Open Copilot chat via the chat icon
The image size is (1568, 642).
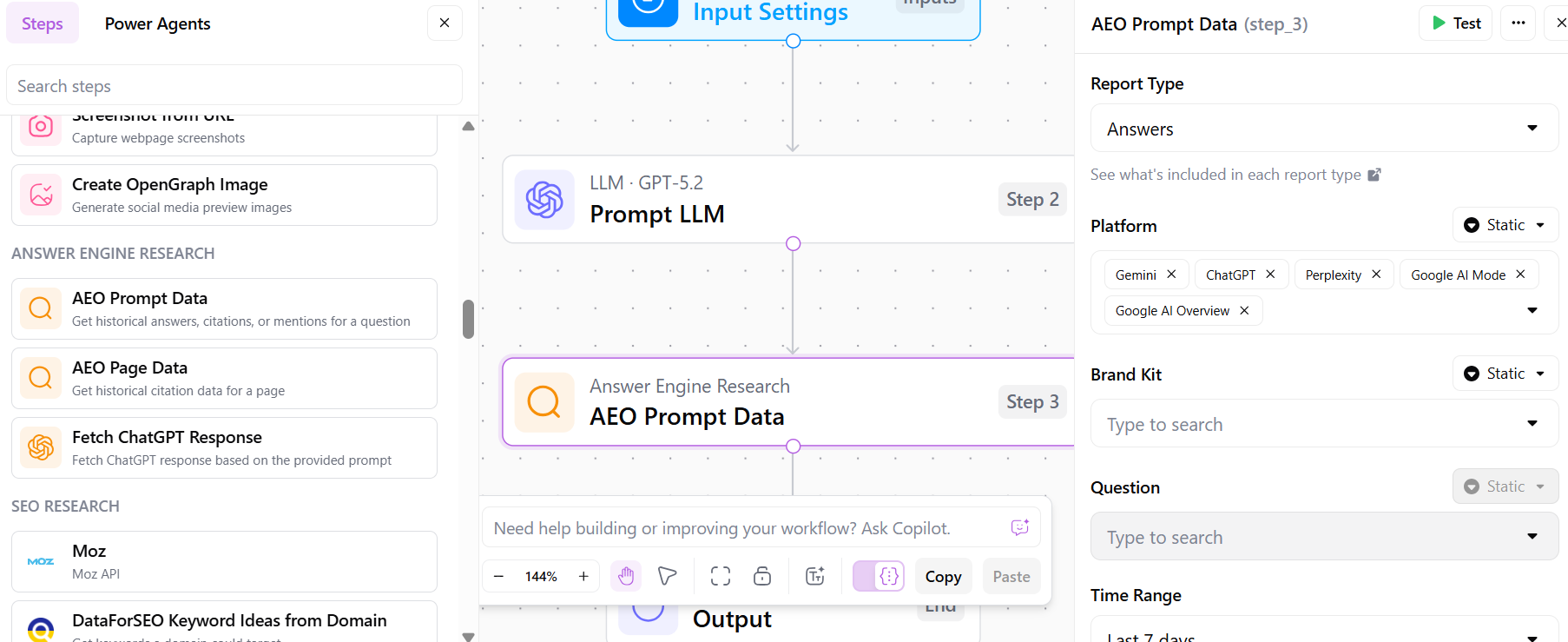[x=1021, y=526]
